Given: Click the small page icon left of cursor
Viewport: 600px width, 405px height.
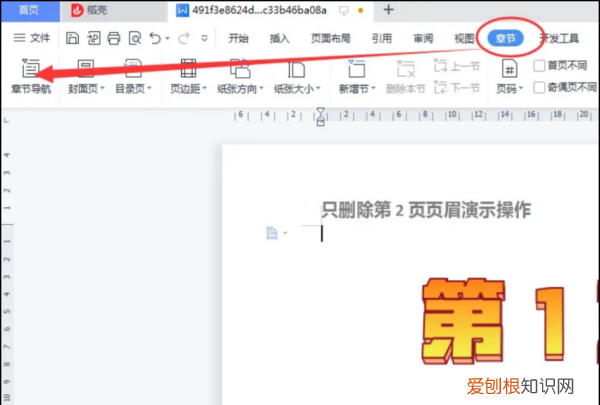Looking at the screenshot, I should tap(272, 233).
